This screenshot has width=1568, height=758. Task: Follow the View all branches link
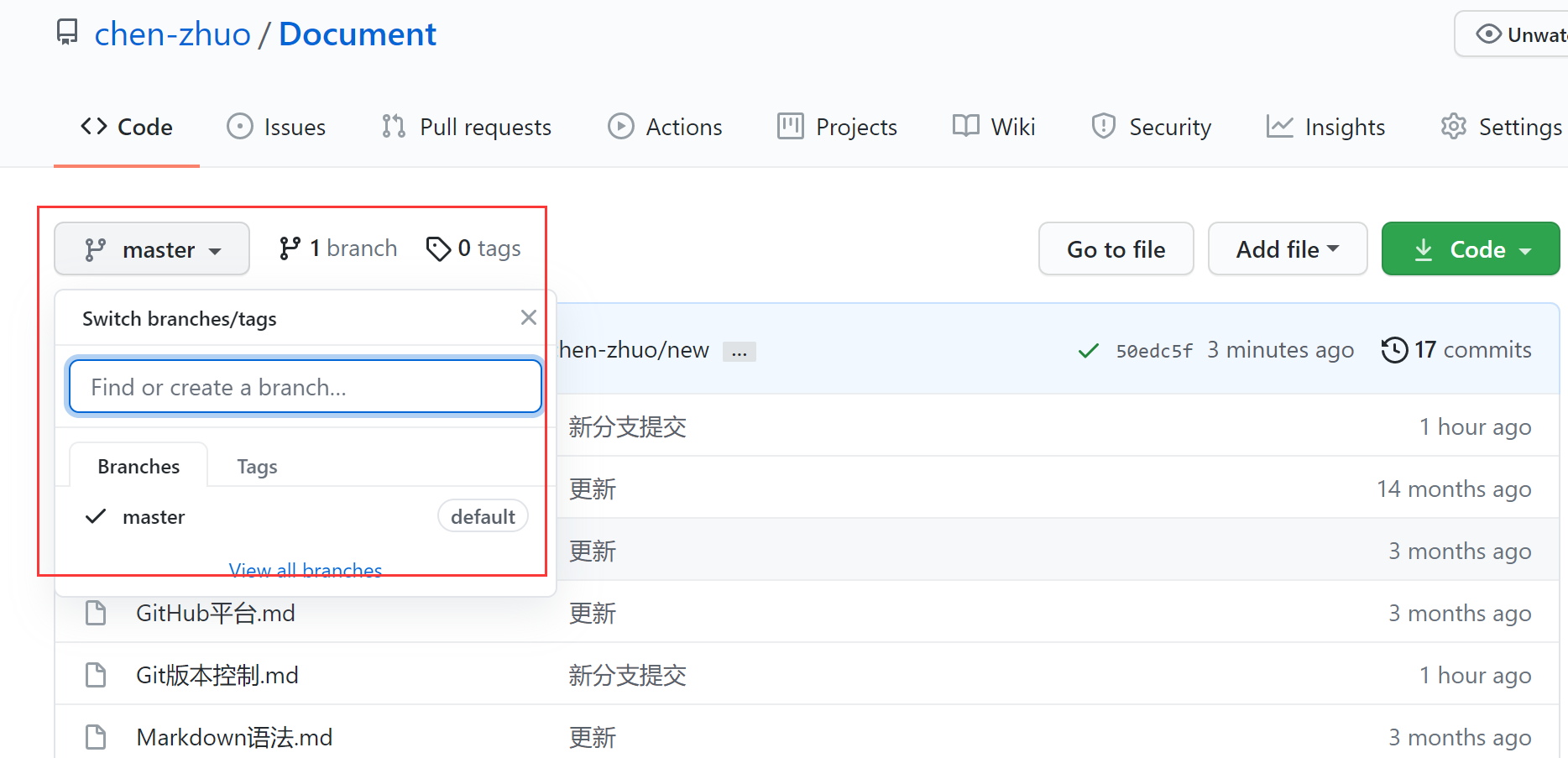pos(306,571)
